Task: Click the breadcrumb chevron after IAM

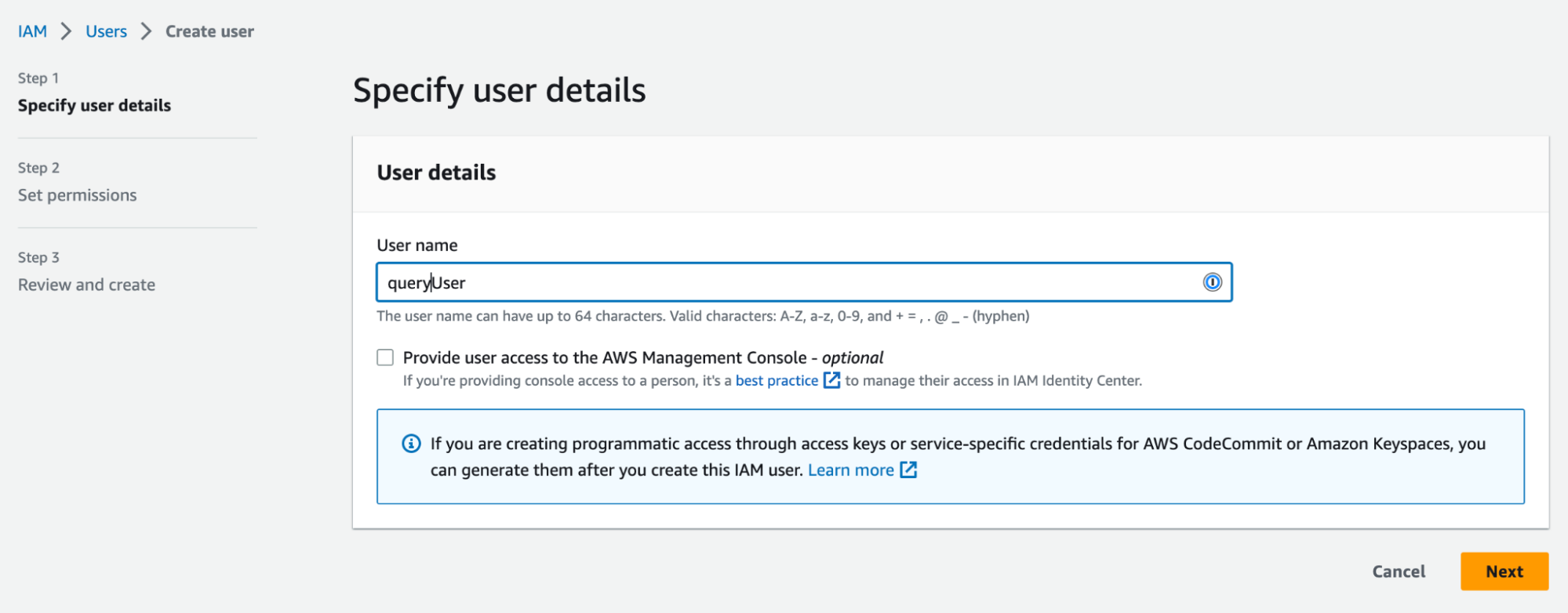Action: [x=67, y=31]
